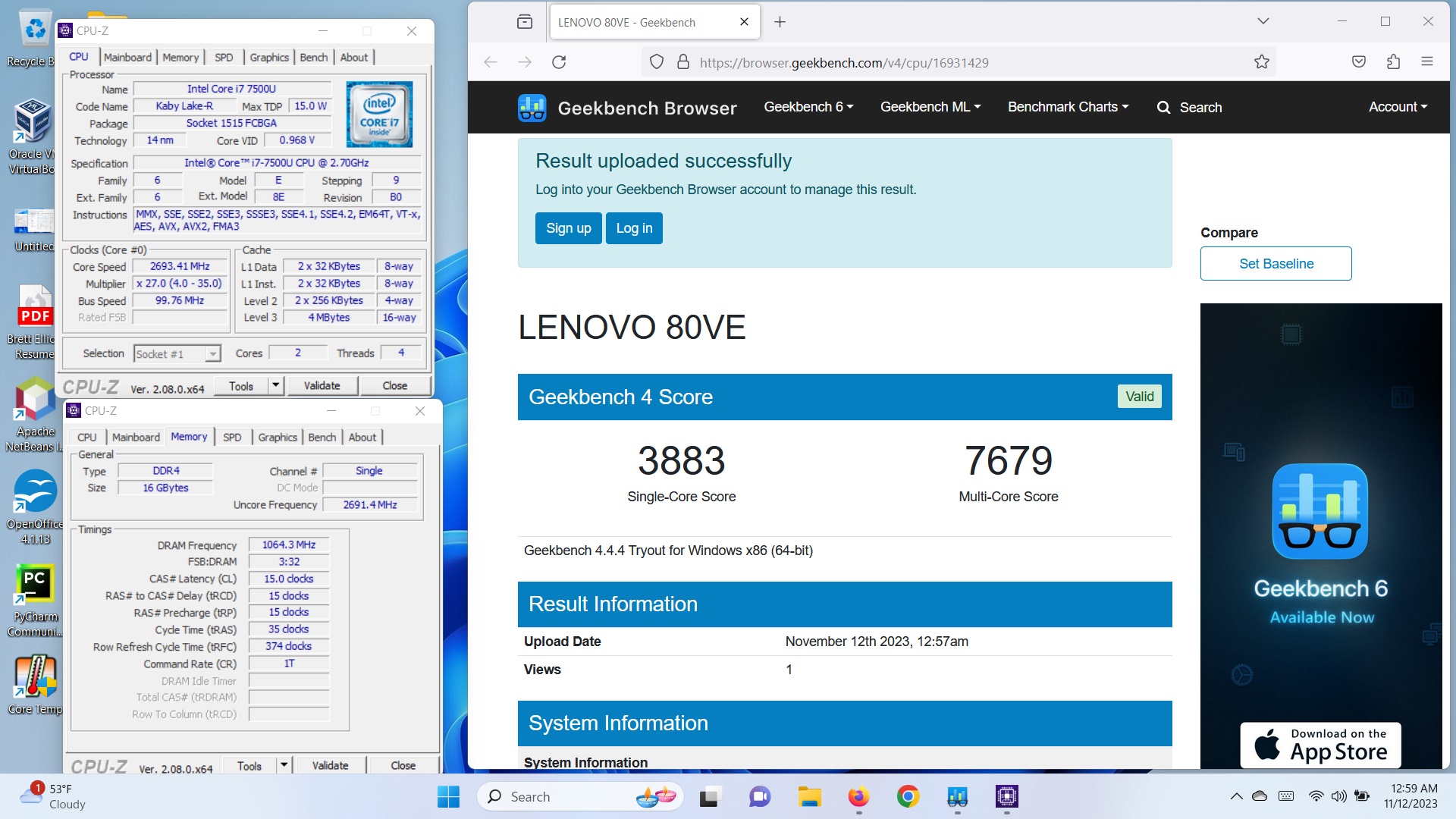
Task: Open the PyCharm Community desktop icon
Action: click(35, 601)
